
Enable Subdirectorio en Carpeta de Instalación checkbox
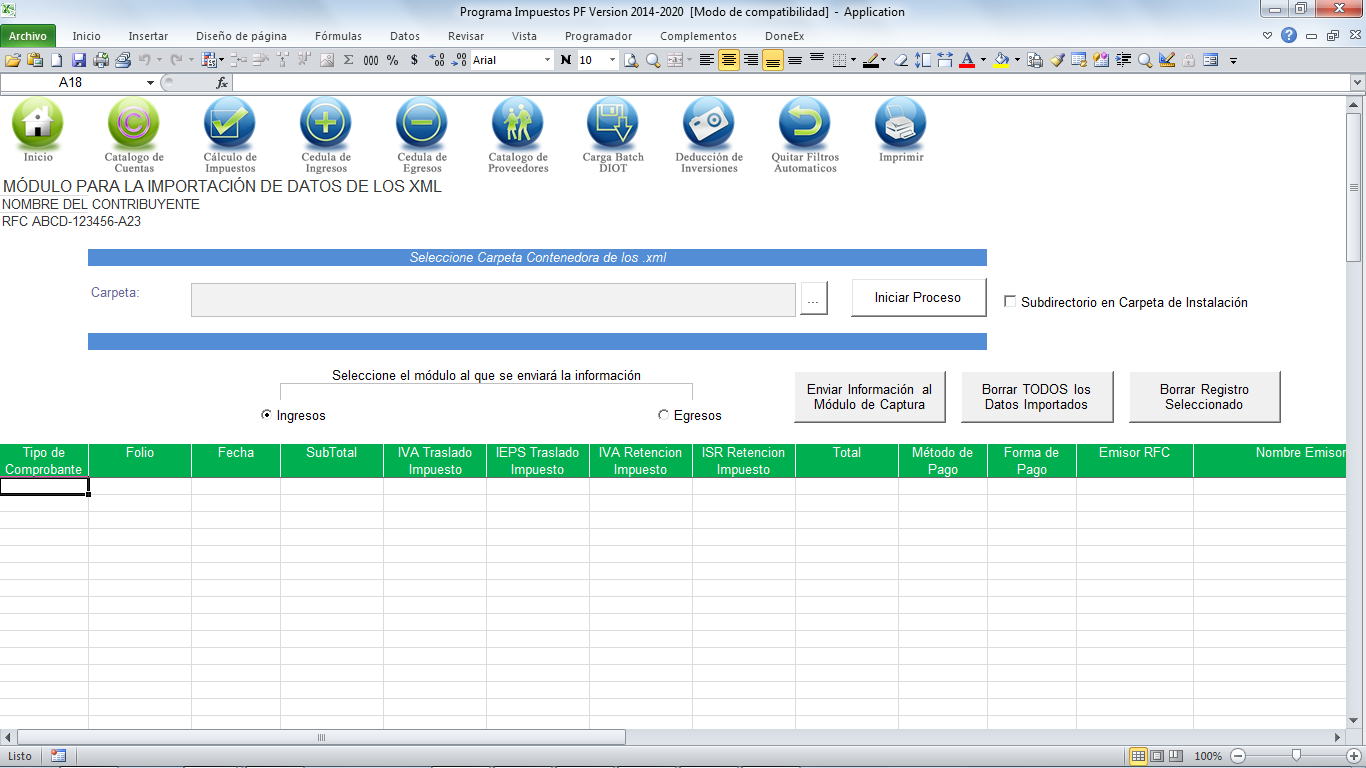[x=1010, y=302]
